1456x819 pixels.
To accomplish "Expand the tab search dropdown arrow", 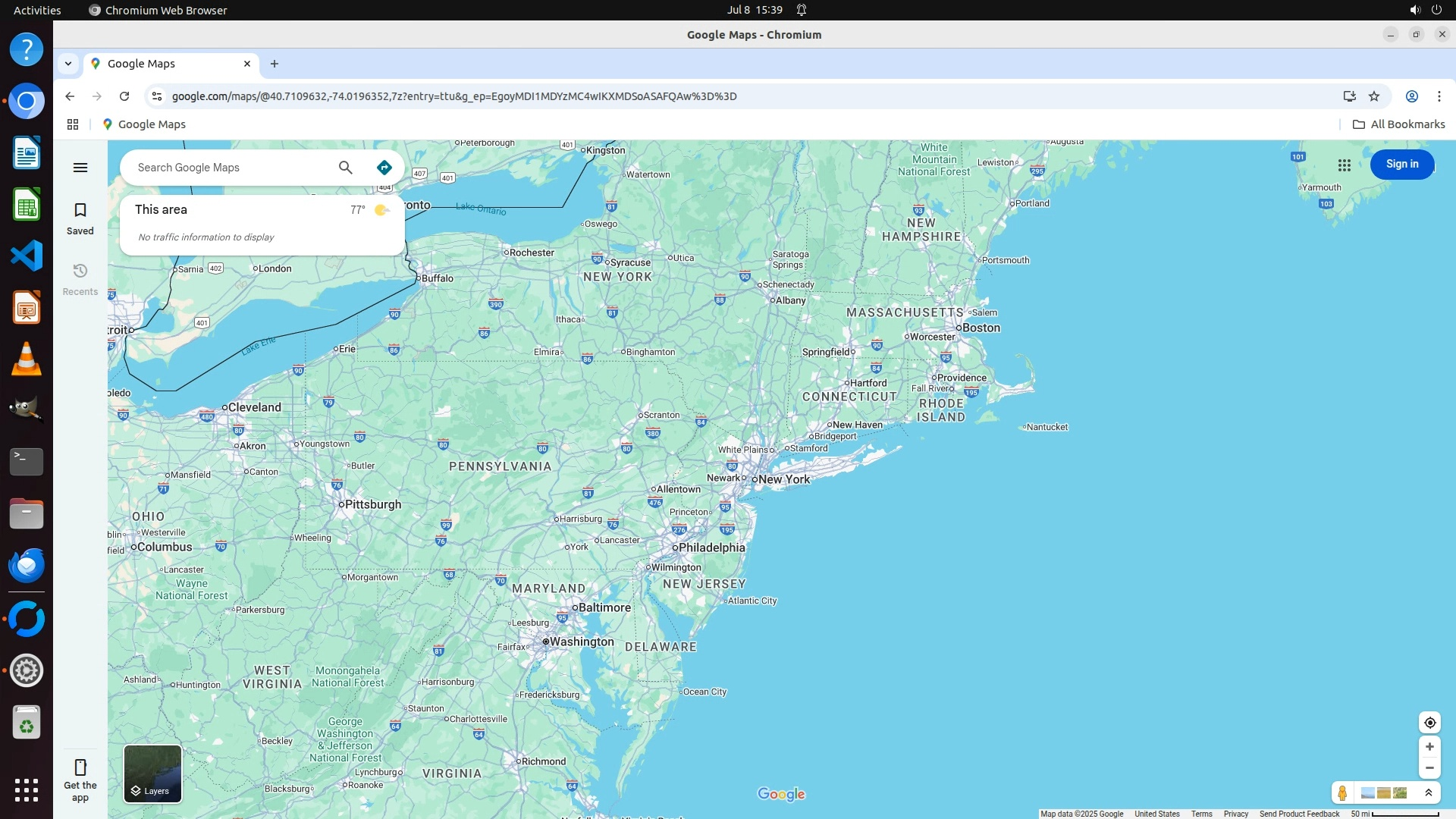I will (68, 64).
